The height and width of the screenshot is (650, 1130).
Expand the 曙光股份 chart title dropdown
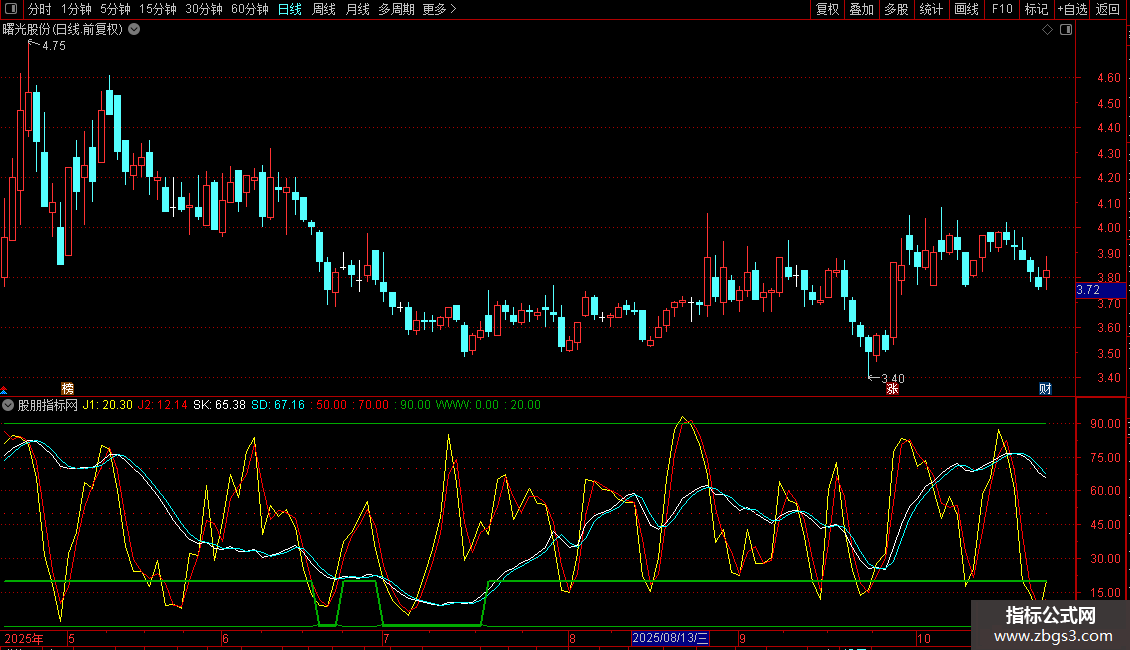click(134, 29)
